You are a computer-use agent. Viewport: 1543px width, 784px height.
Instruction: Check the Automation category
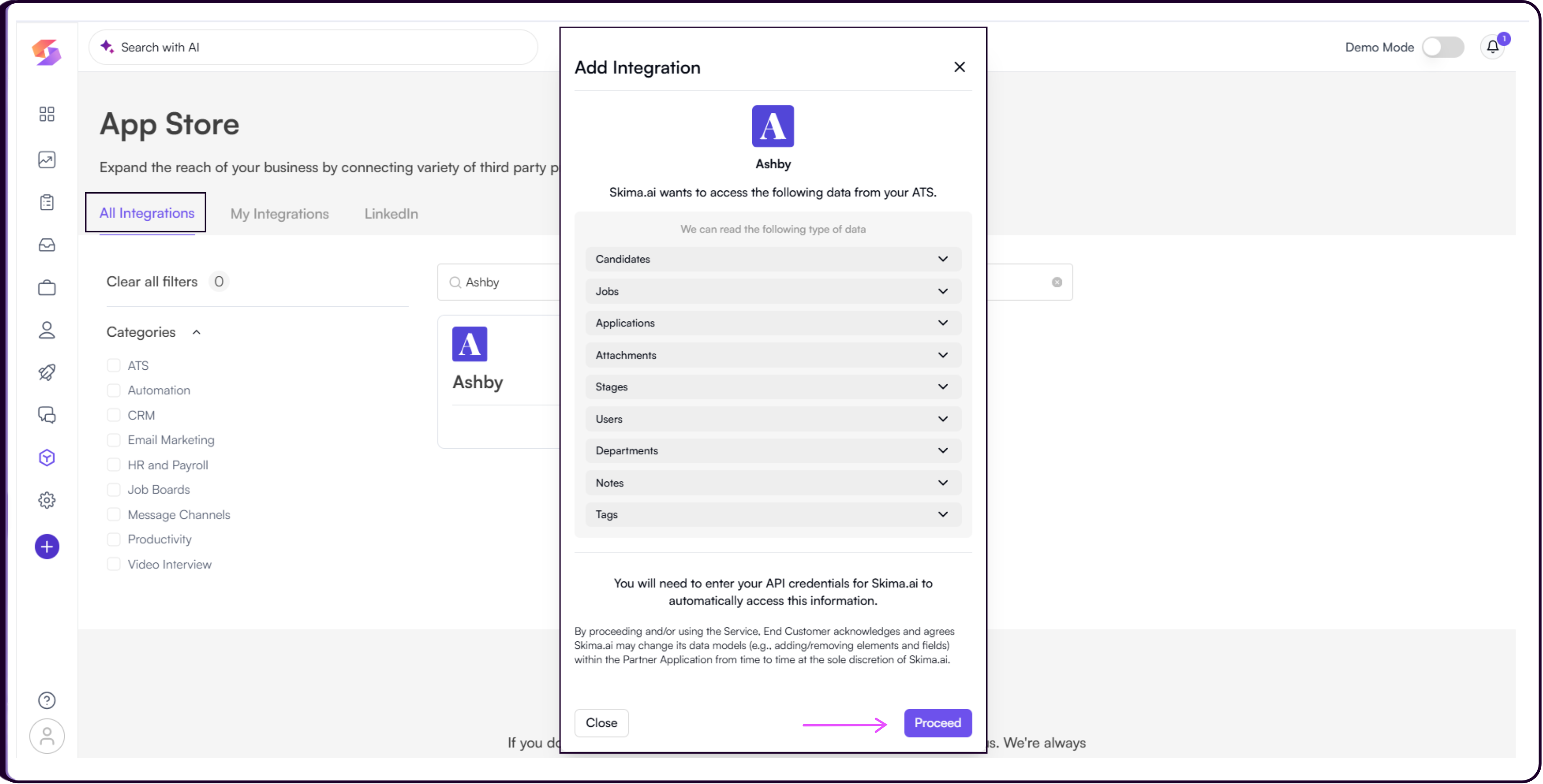pos(113,390)
